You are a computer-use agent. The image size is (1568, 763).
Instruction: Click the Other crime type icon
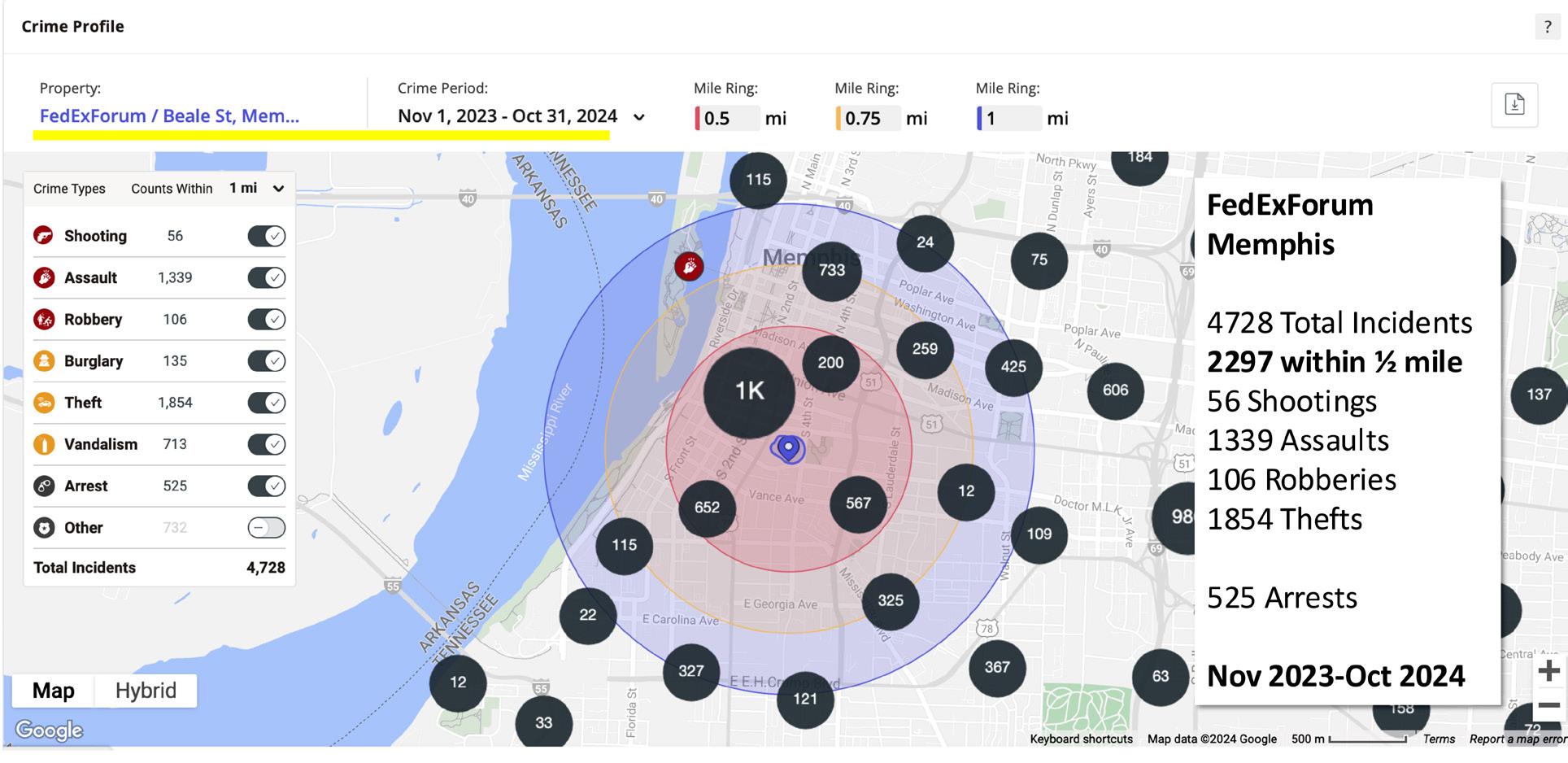pyautogui.click(x=43, y=527)
